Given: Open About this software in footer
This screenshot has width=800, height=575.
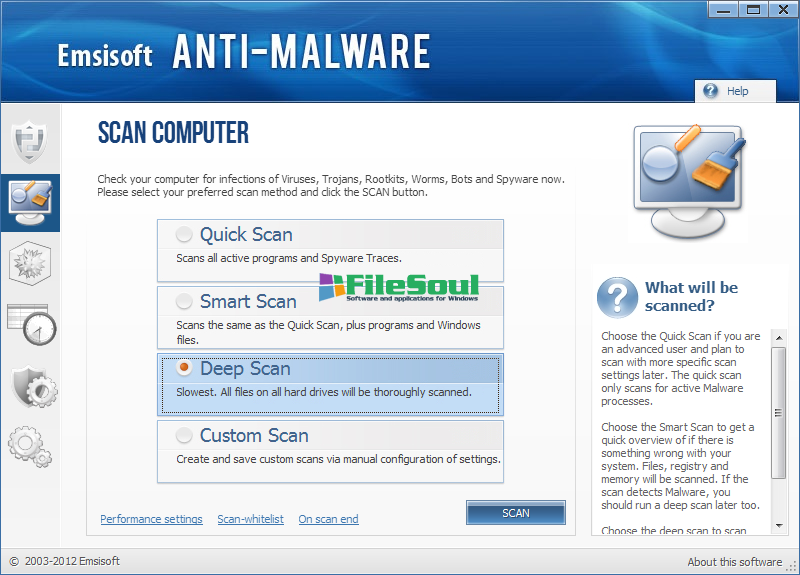Looking at the screenshot, I should click(734, 562).
